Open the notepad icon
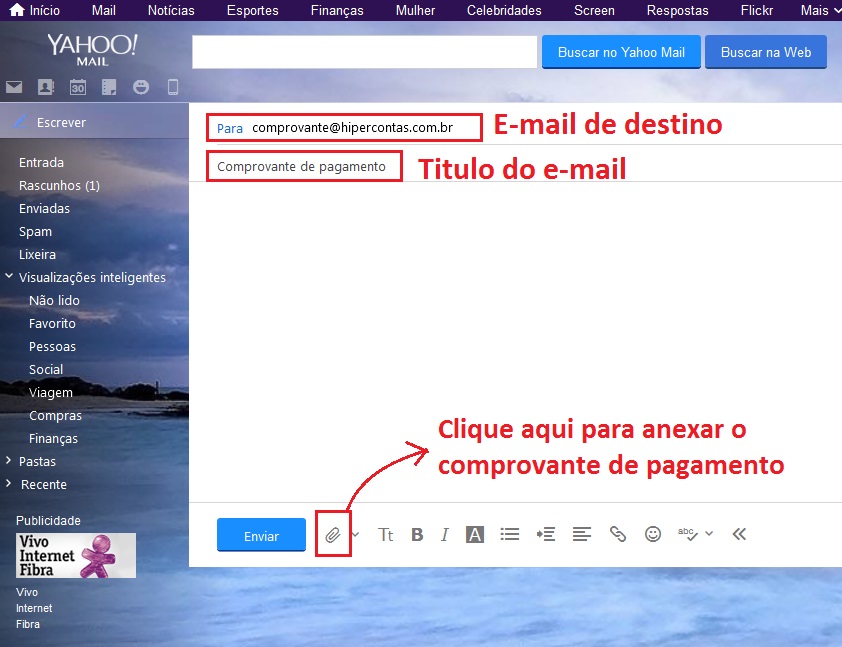This screenshot has height=647, width=842. point(109,86)
